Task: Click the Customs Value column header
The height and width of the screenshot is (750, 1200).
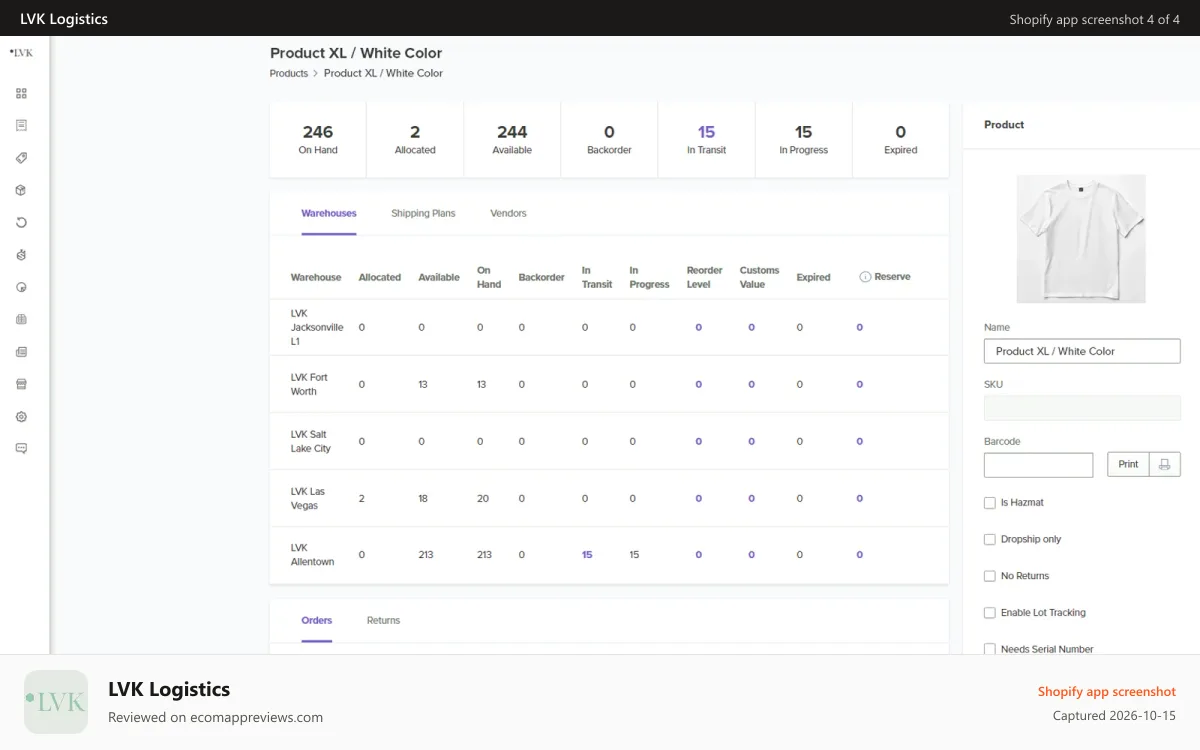Action: pos(759,277)
